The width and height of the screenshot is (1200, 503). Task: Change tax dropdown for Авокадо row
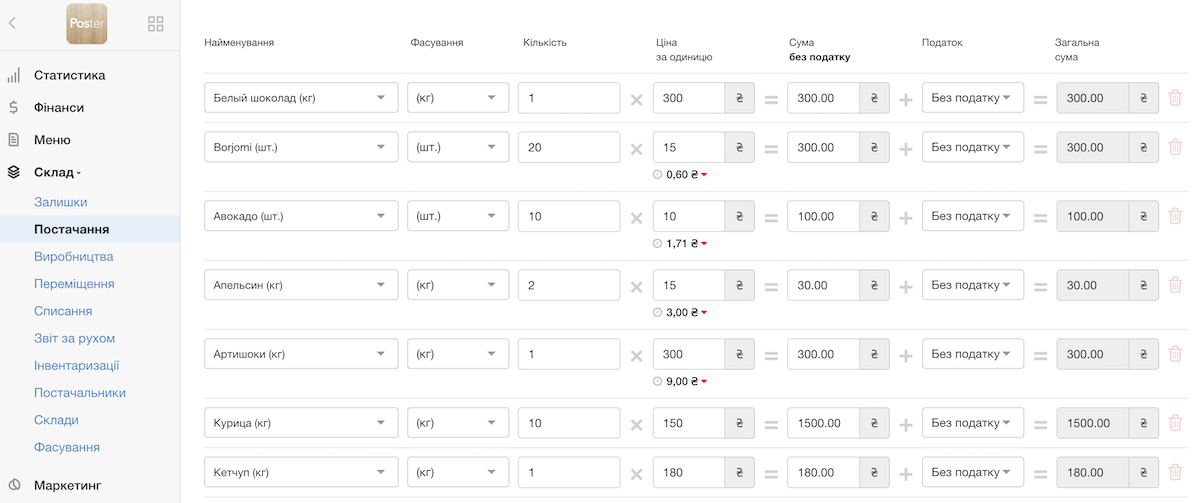click(973, 216)
